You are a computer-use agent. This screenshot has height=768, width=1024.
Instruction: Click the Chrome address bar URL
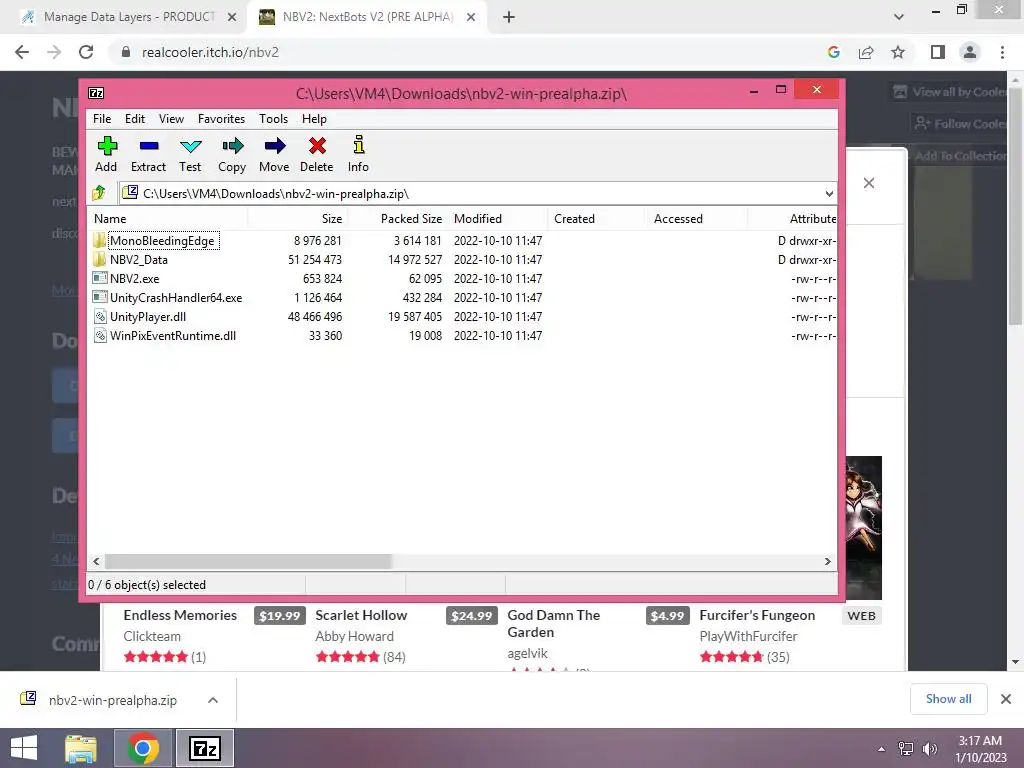[210, 52]
